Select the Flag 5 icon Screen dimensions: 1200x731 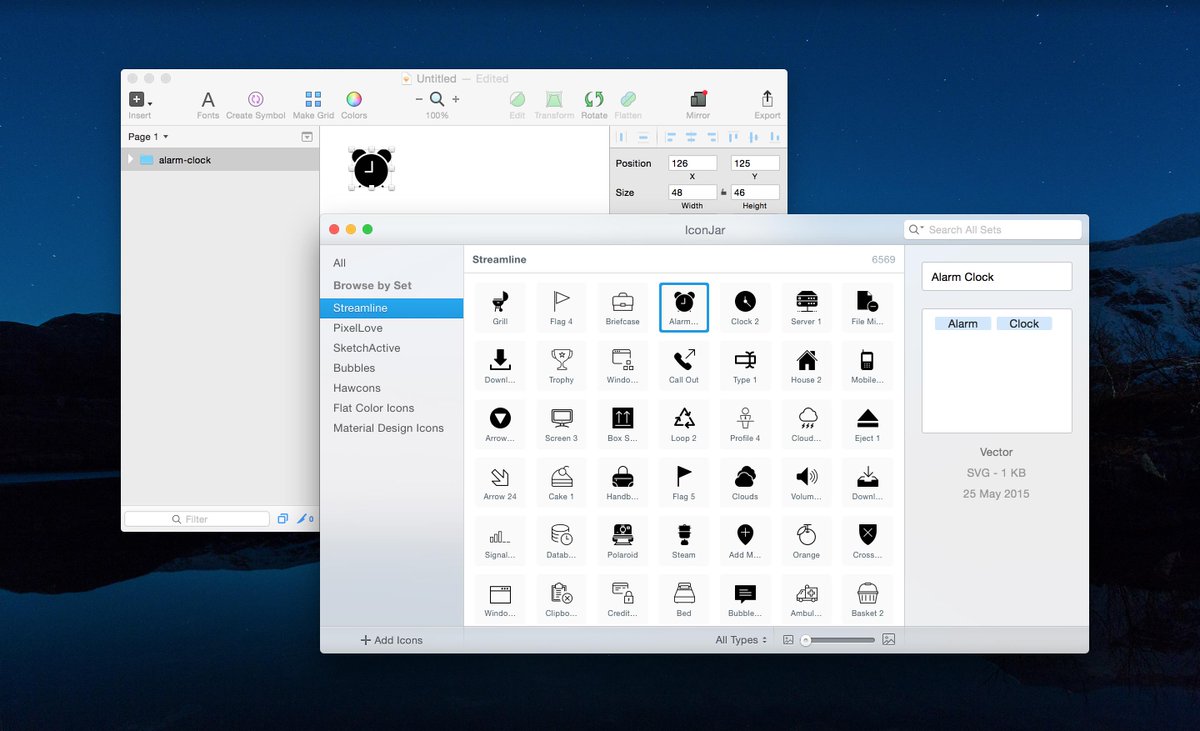click(684, 481)
